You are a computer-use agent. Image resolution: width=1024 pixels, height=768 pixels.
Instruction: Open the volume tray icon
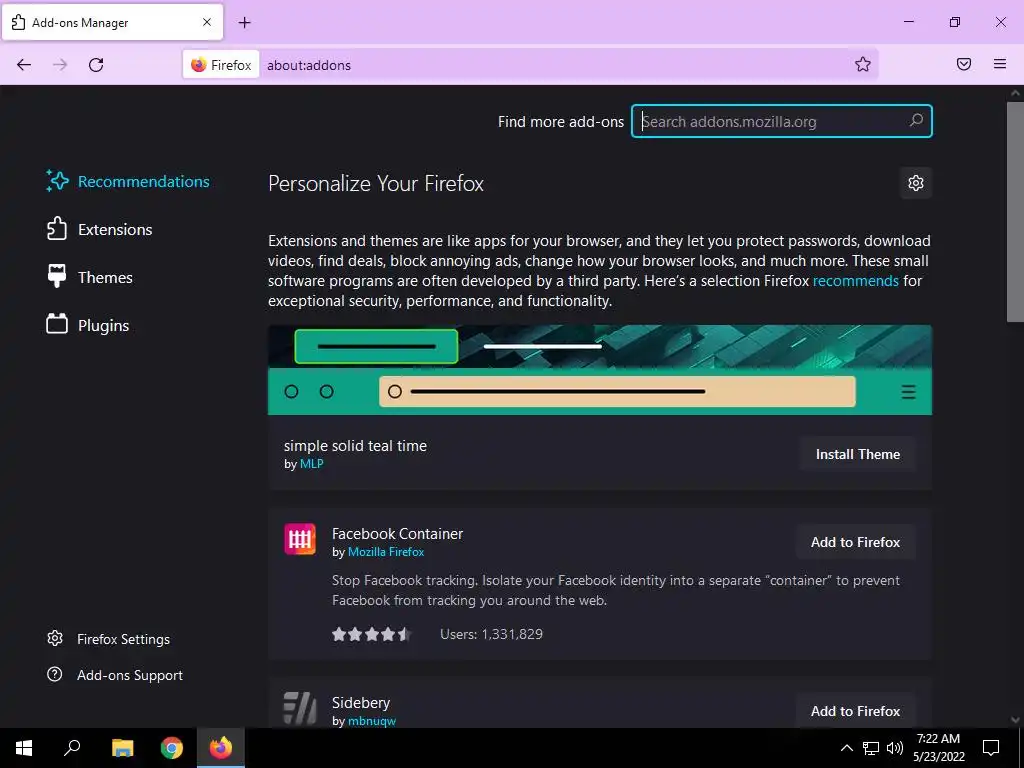pyautogui.click(x=895, y=748)
